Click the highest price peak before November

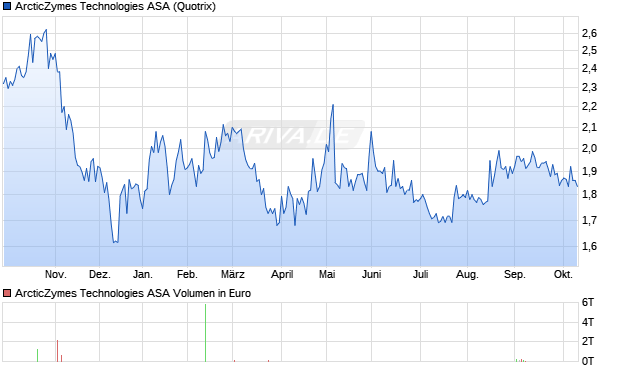46,30
